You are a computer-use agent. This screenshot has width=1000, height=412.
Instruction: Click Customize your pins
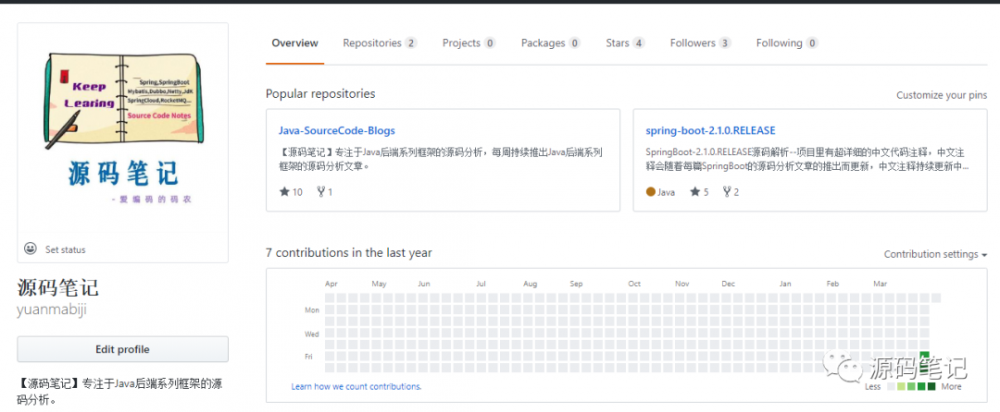click(x=941, y=96)
